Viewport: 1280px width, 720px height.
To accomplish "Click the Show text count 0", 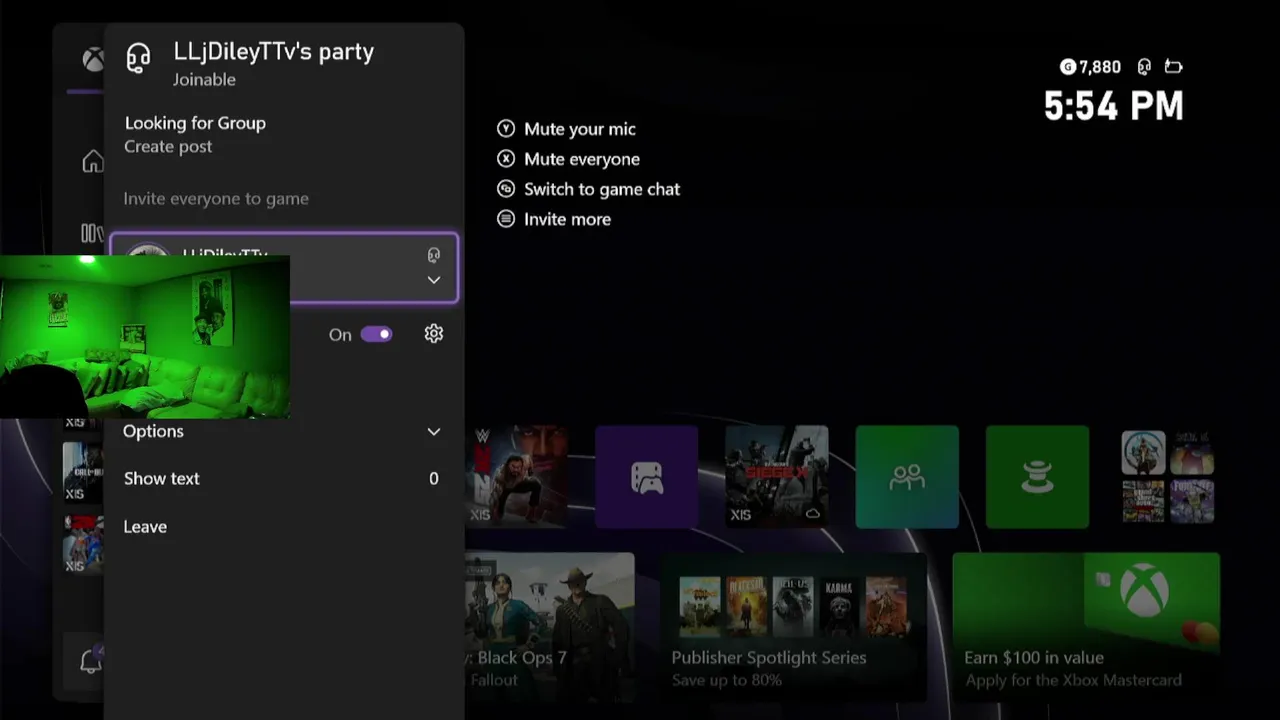I will pos(433,479).
